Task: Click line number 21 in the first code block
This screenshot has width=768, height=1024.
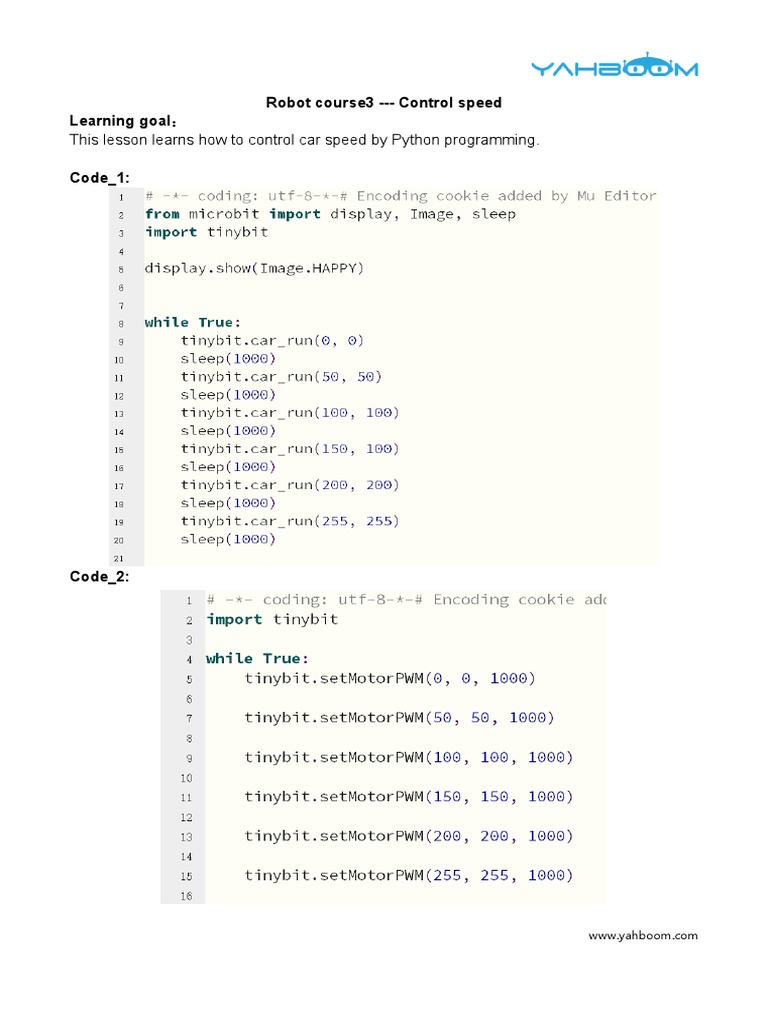Action: click(119, 558)
